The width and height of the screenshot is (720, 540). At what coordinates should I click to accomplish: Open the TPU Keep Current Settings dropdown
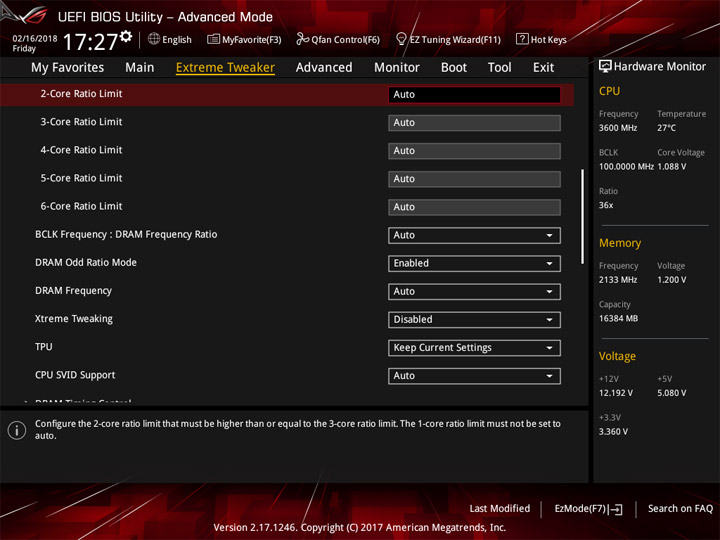coord(474,348)
